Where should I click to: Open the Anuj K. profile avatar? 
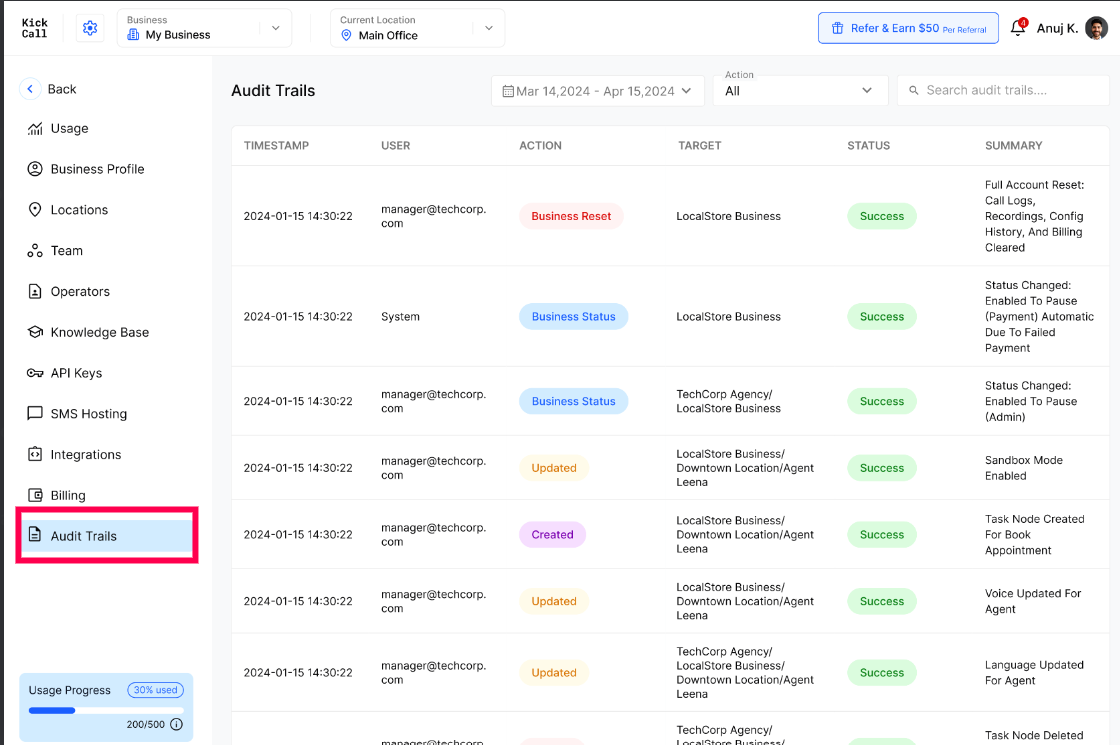coord(1096,28)
